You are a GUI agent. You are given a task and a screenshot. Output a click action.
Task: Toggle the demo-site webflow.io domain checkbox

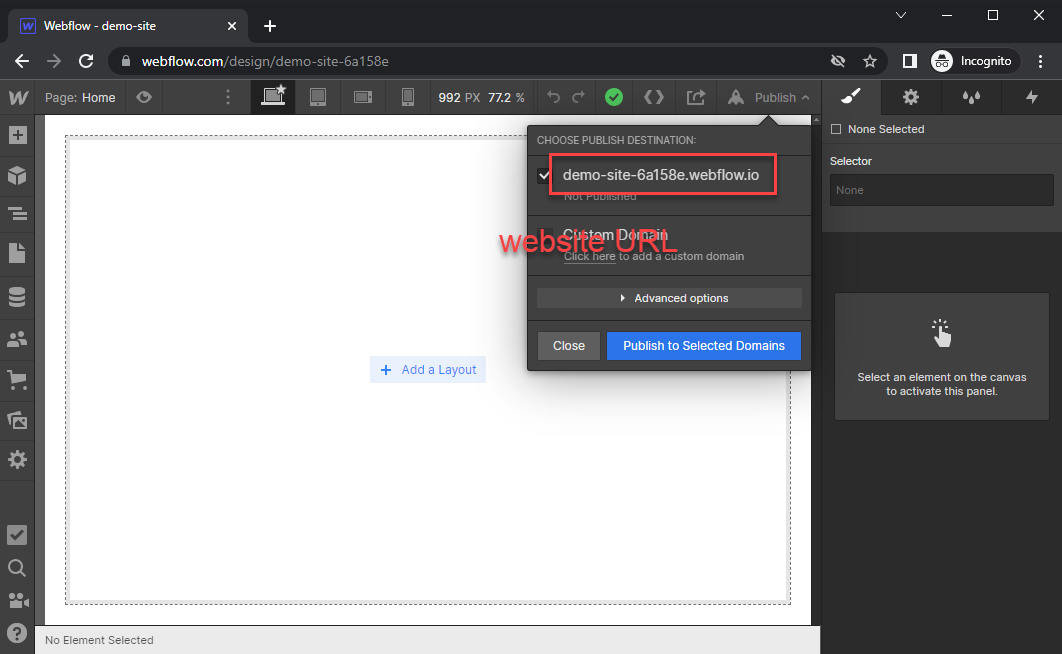click(x=544, y=175)
